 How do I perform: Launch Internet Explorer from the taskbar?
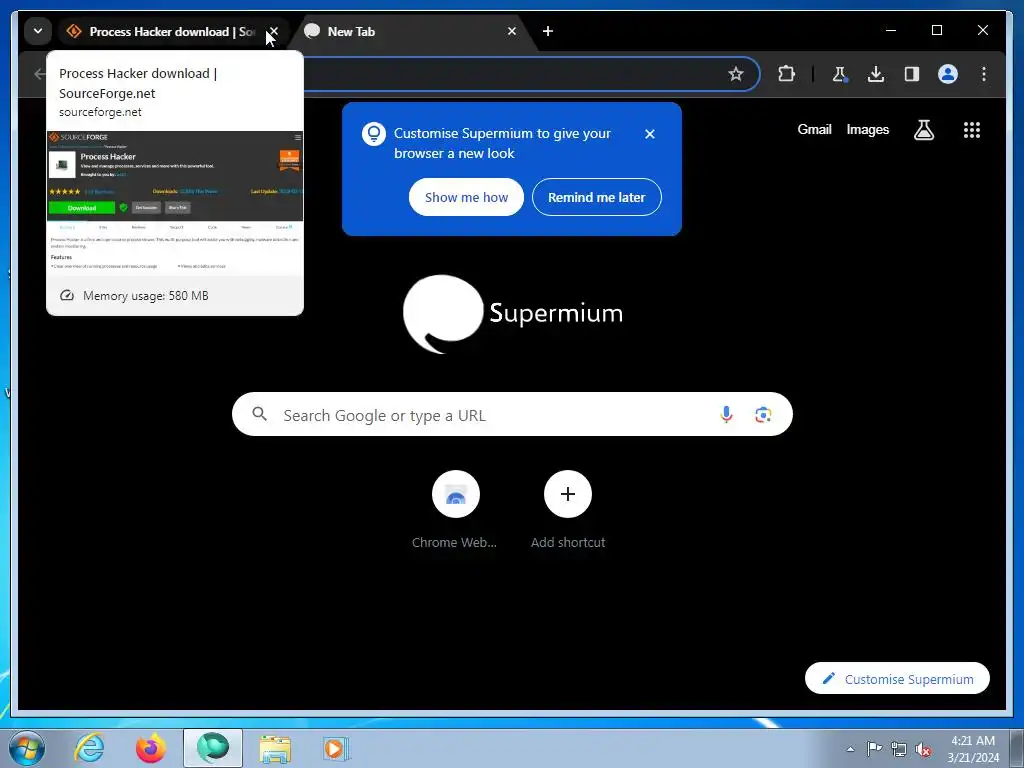89,748
